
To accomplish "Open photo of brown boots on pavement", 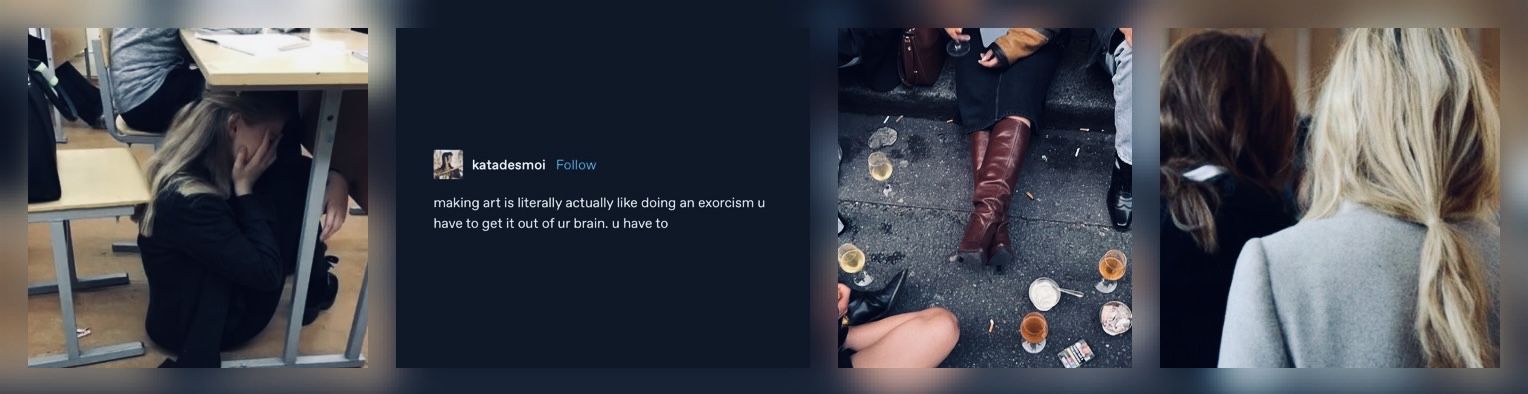I will coord(985,198).
